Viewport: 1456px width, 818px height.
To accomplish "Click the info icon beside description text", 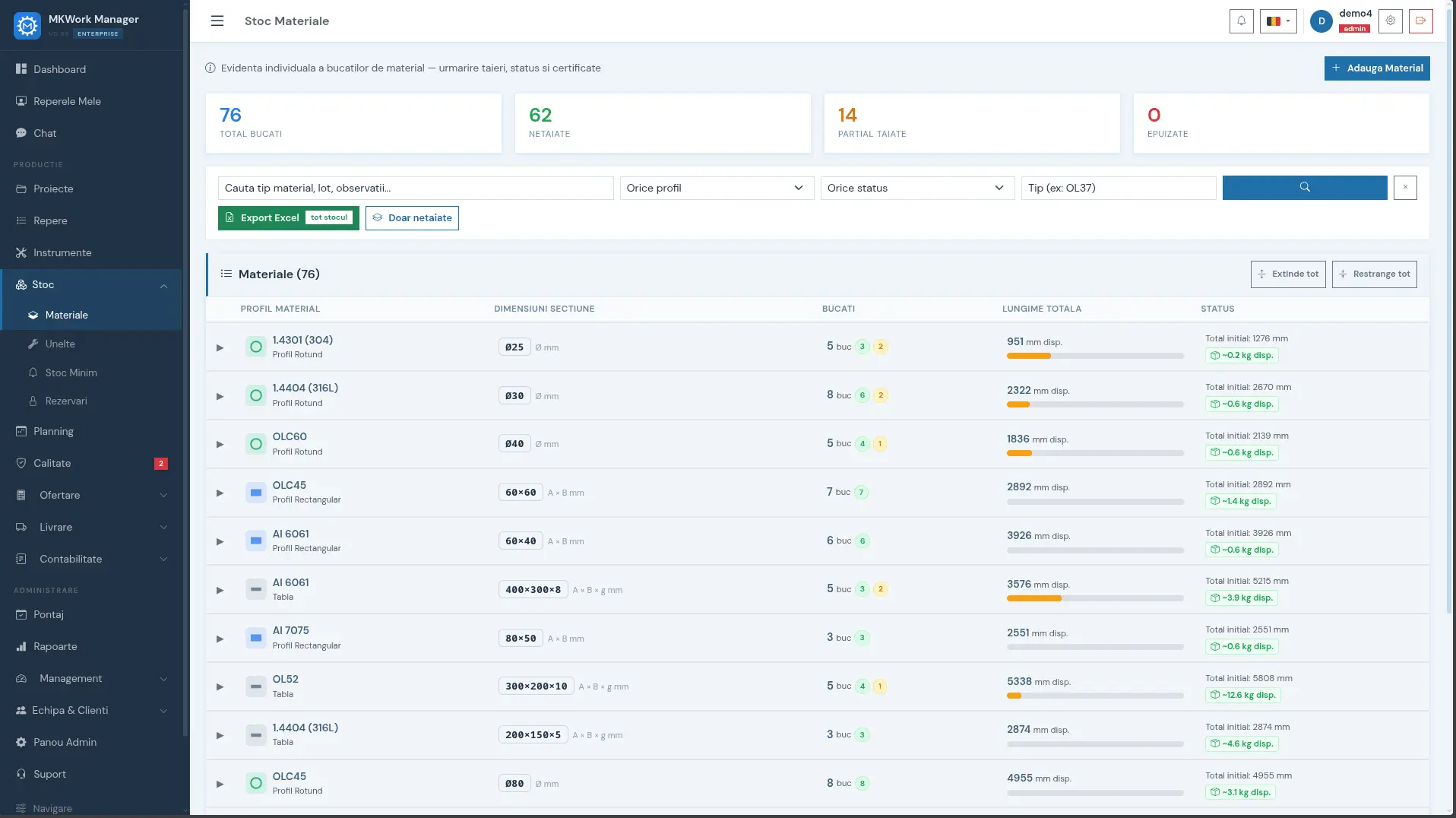I will (210, 68).
